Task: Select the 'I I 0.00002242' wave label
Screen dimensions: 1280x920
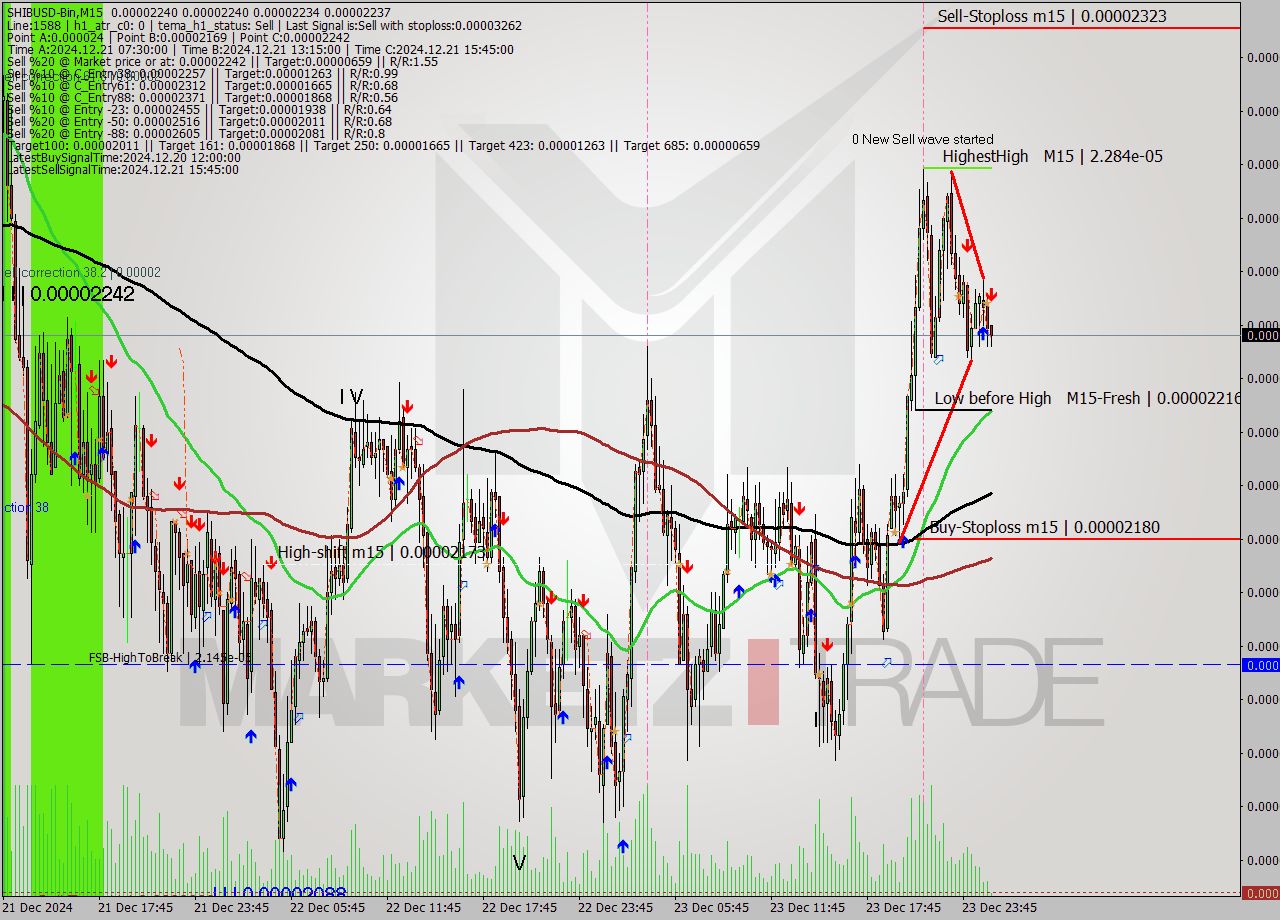Action: pyautogui.click(x=68, y=294)
